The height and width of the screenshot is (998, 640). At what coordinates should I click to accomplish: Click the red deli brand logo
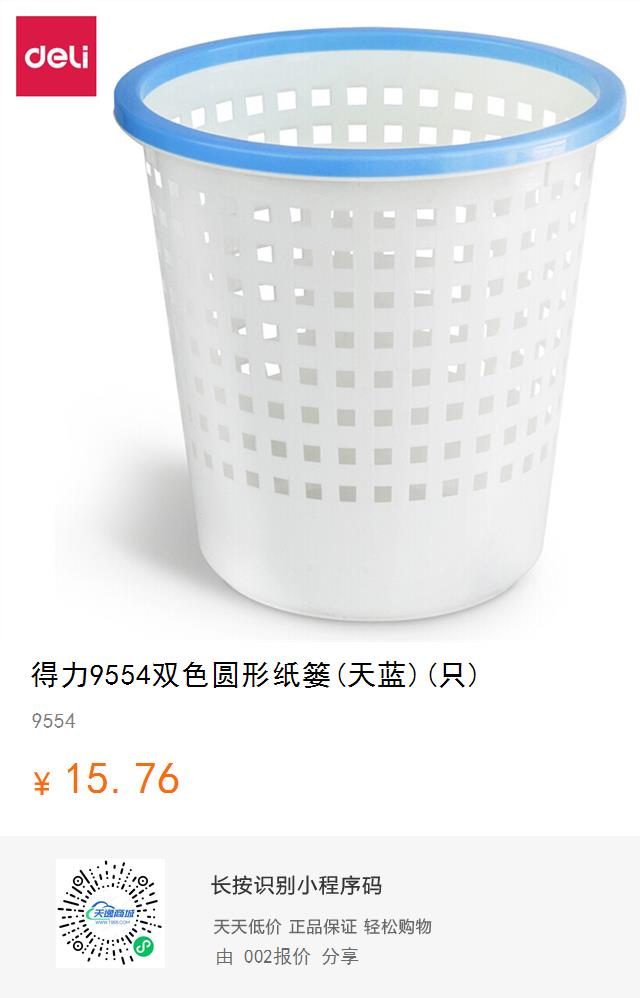[56, 56]
